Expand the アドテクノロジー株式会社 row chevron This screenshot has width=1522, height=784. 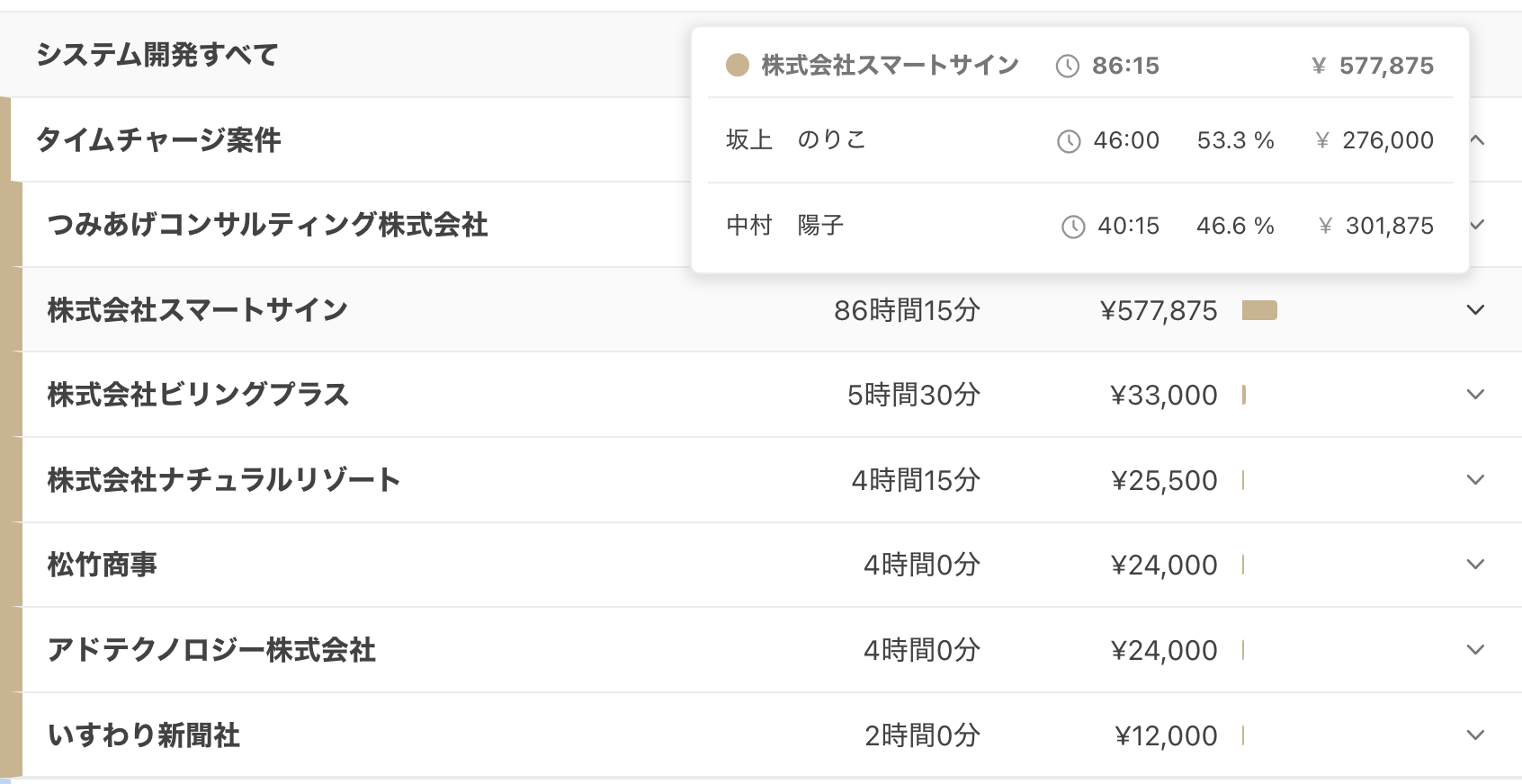click(1475, 650)
